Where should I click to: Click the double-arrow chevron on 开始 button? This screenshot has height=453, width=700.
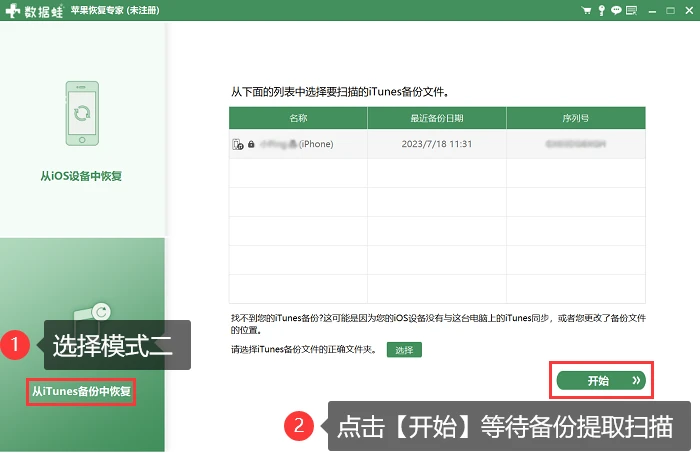coord(636,381)
